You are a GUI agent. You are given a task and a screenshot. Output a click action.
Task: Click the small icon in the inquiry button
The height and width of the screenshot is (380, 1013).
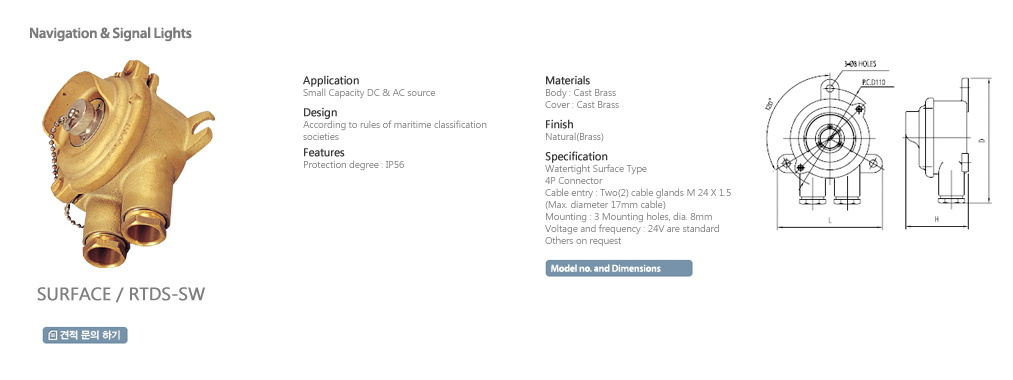[53, 335]
